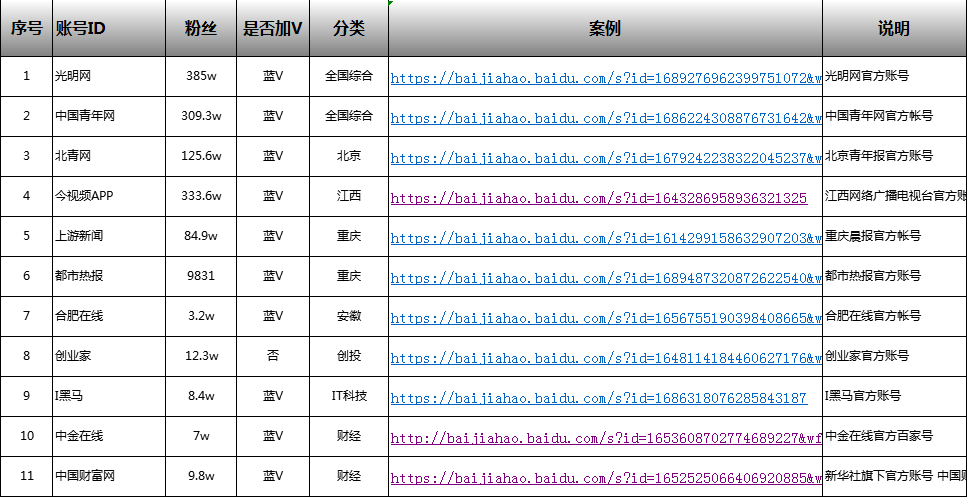Select the 序号 header cell

[x=26, y=28]
